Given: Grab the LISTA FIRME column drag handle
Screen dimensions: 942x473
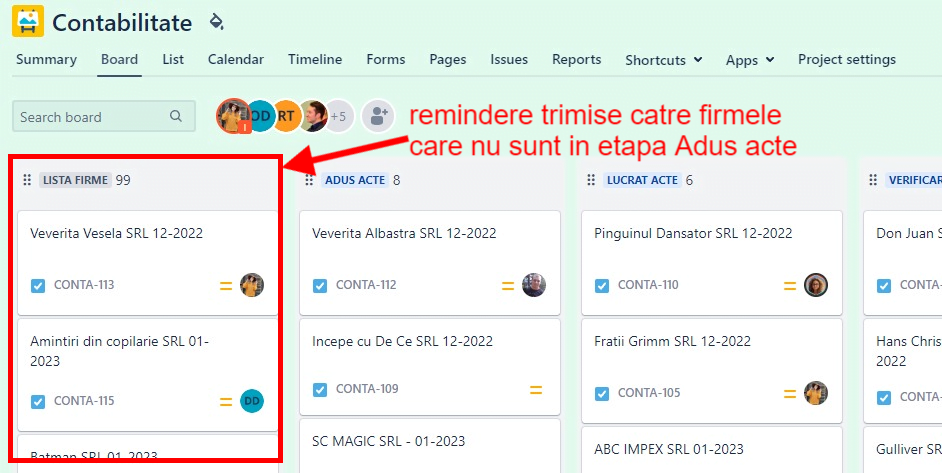Looking at the screenshot, I should [x=27, y=181].
